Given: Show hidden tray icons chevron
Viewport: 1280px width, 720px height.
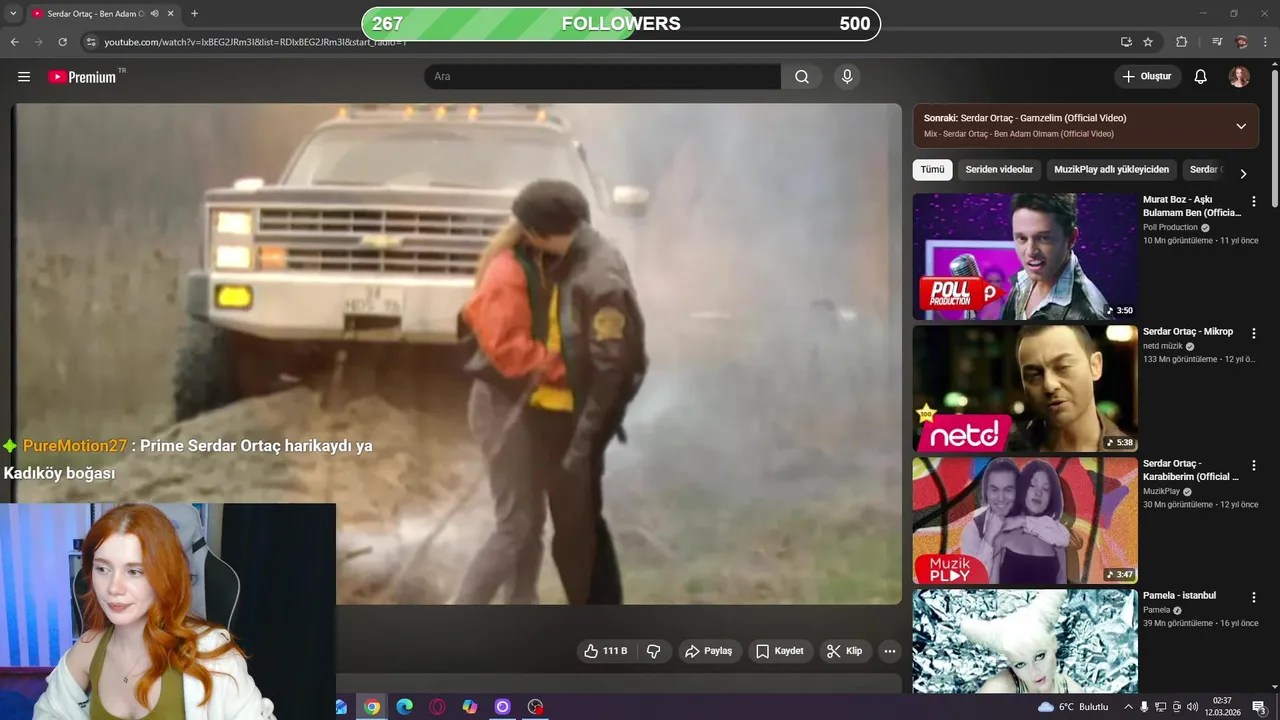Looking at the screenshot, I should tap(1129, 707).
